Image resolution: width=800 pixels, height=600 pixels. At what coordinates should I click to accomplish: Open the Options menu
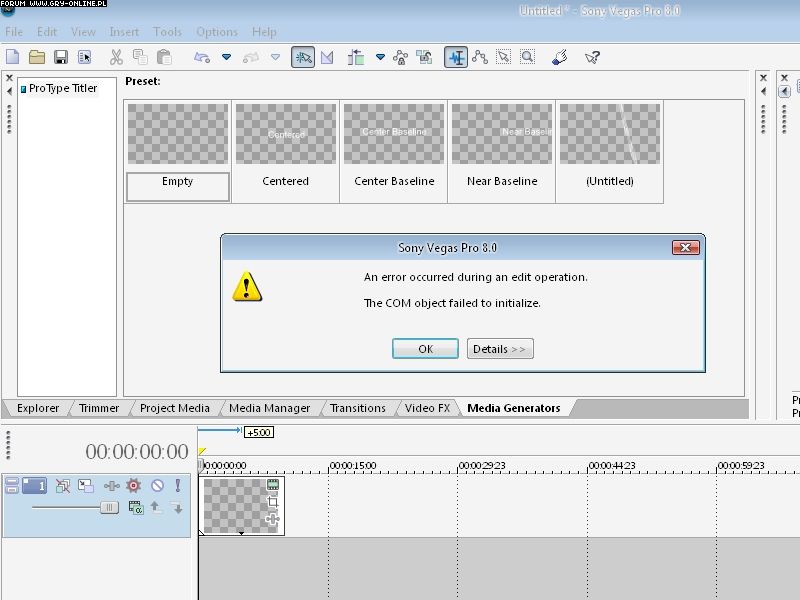217,32
